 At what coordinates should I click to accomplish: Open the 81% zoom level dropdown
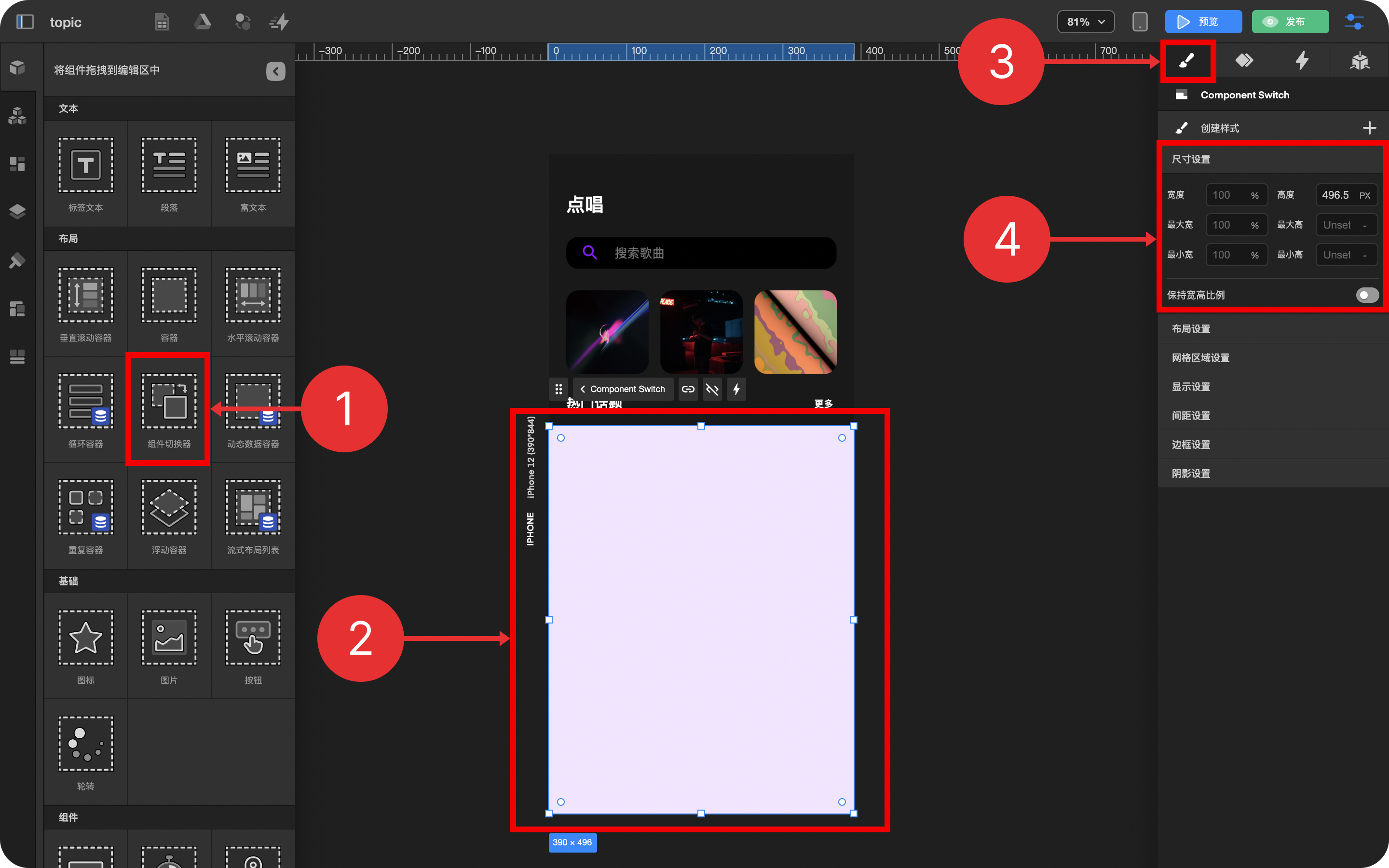pyautogui.click(x=1085, y=22)
